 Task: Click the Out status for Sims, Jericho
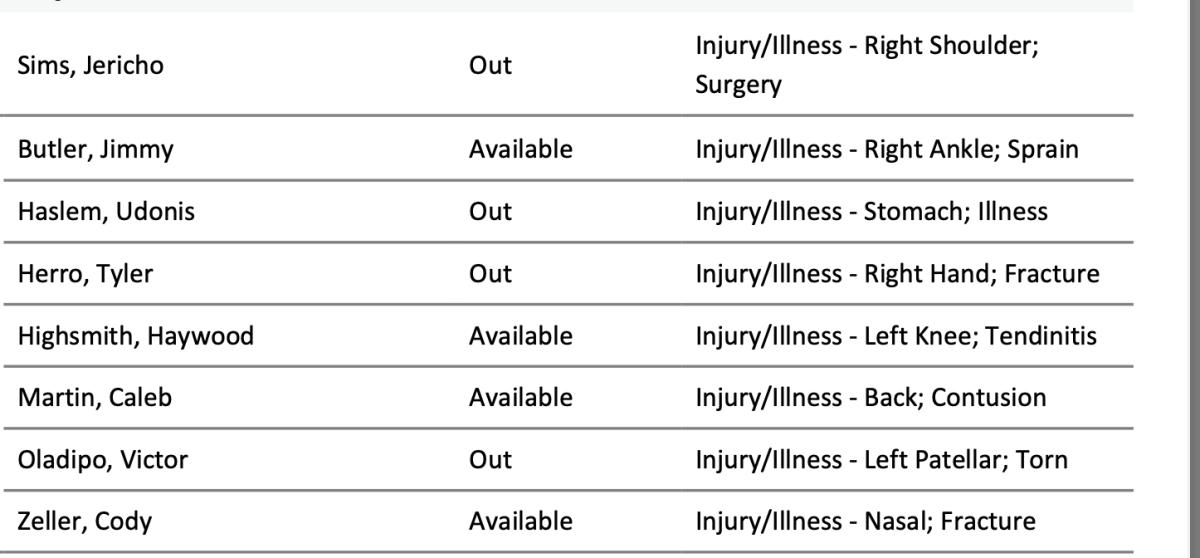coord(490,66)
